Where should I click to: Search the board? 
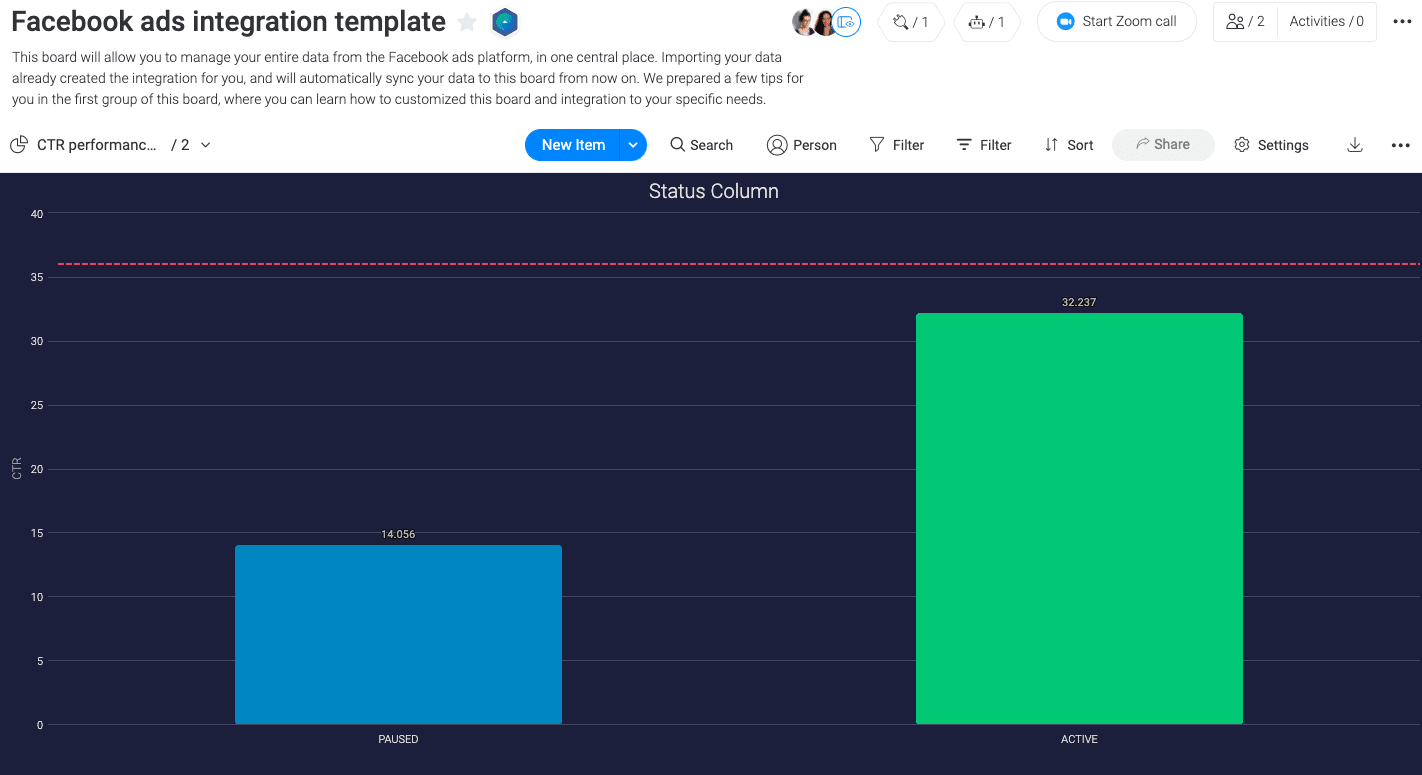(702, 145)
